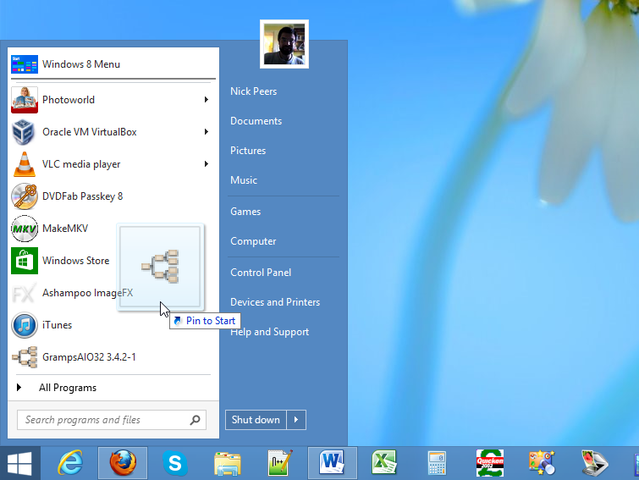639x480 pixels.
Task: Open DVDFab Passkey 8 key icon
Action: point(24,196)
